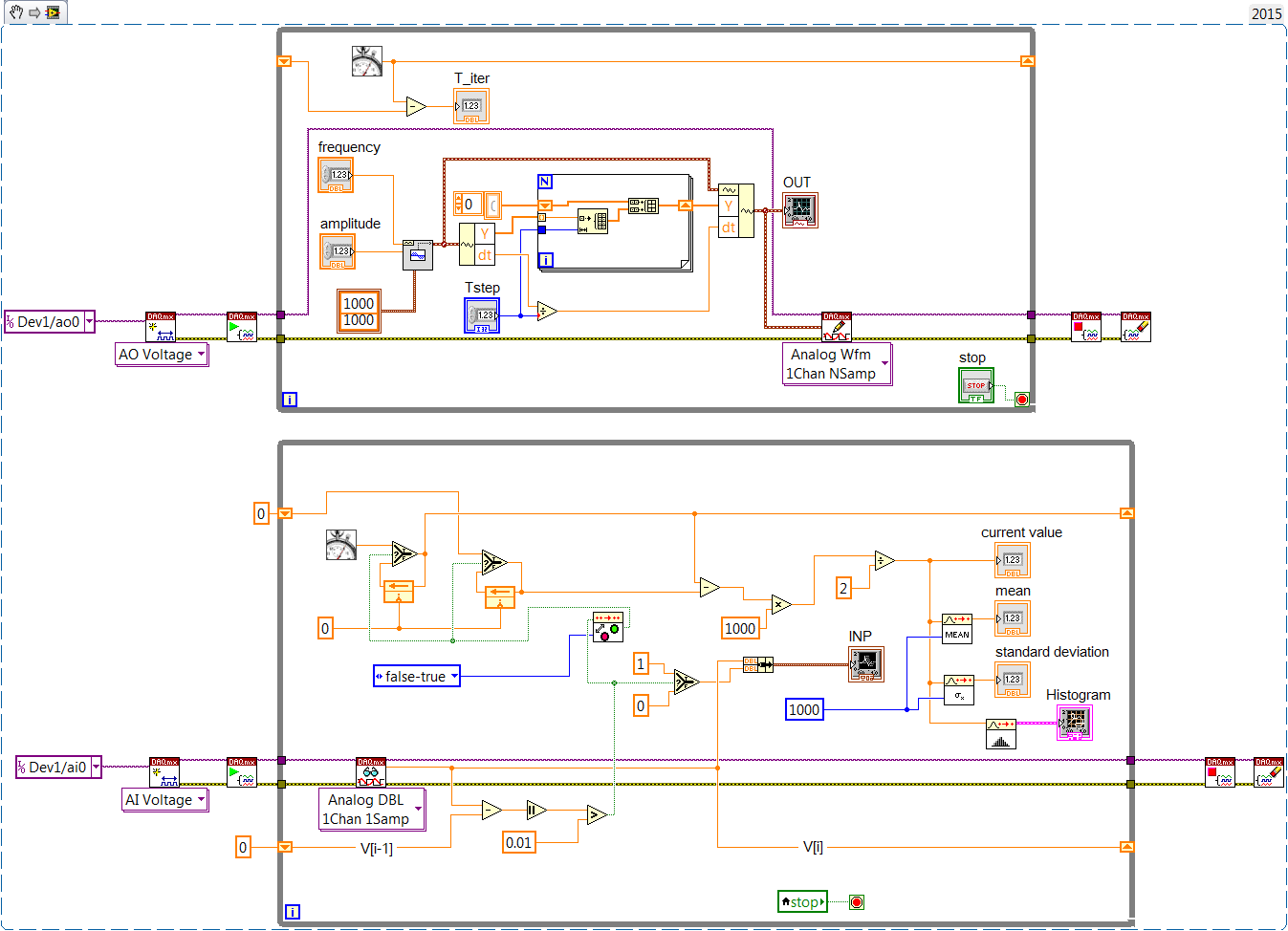The width and height of the screenshot is (1288, 931).
Task: Open the Analog Wfm 1Chan NSamp selector
Action: 884,364
